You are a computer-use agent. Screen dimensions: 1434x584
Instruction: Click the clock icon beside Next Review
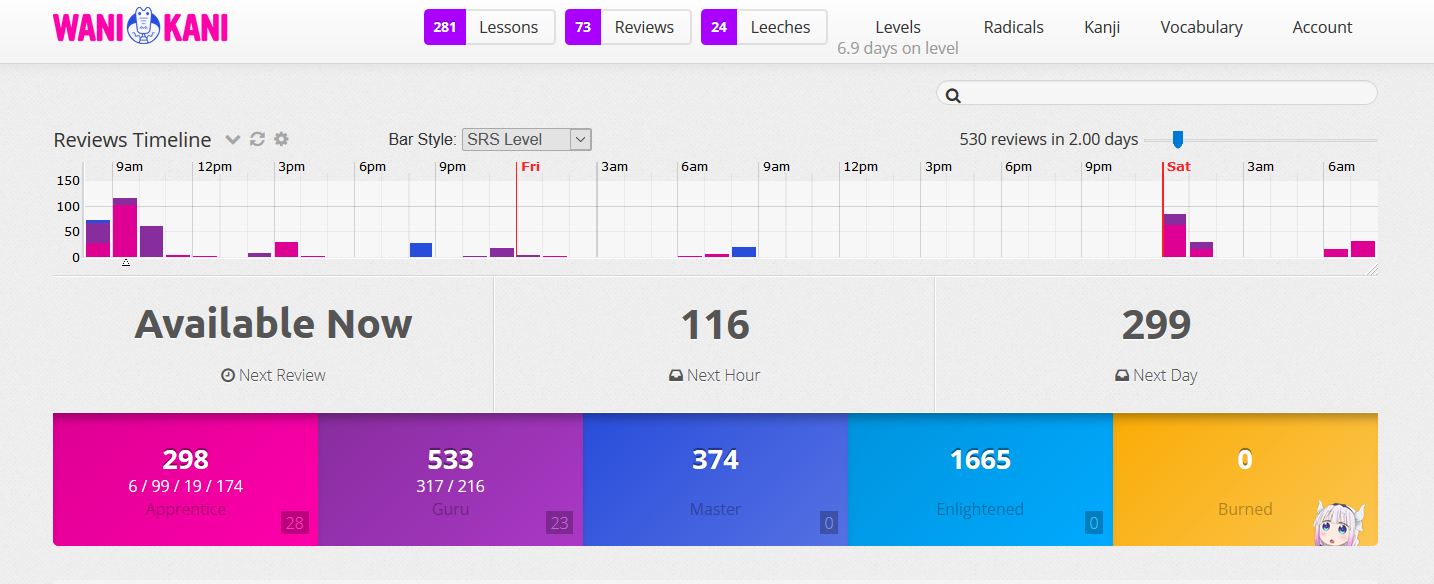click(x=228, y=375)
